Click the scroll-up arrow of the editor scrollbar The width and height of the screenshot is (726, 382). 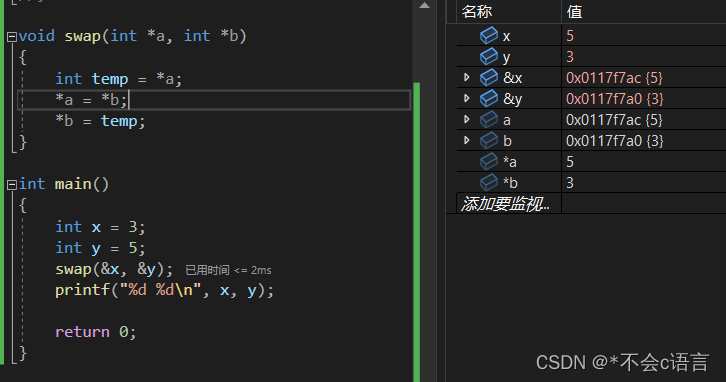click(x=424, y=6)
